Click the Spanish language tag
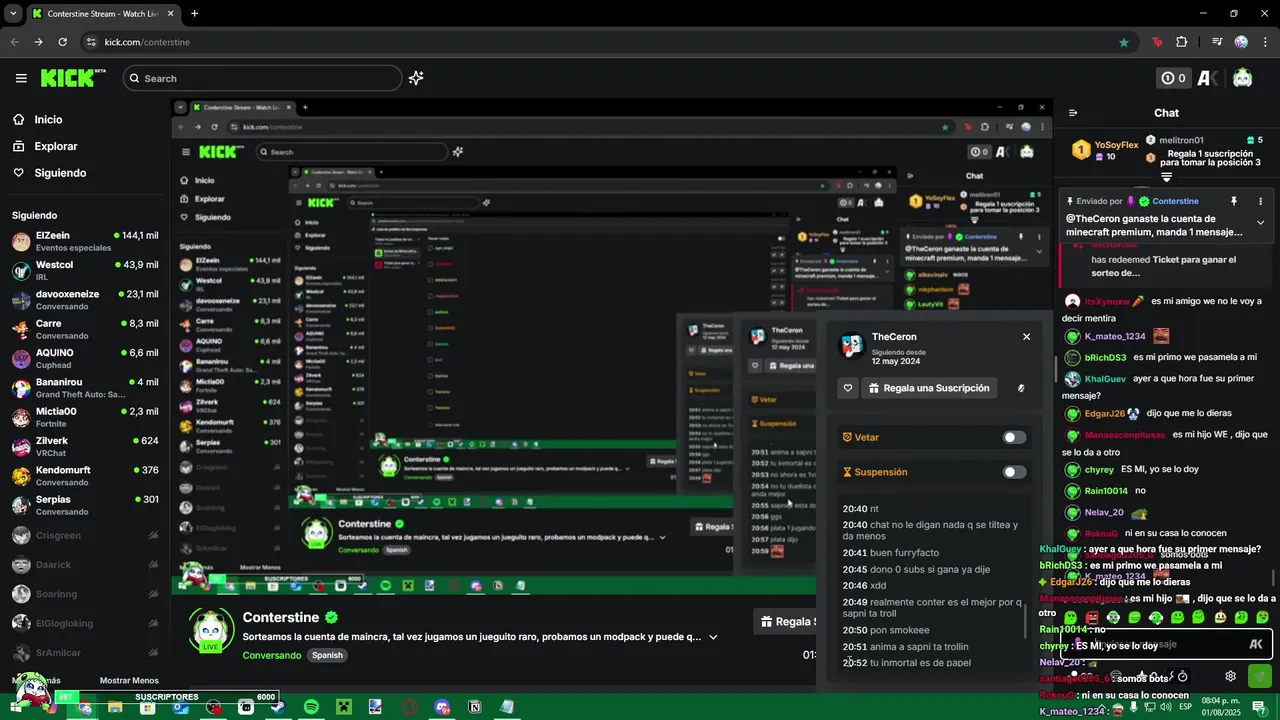This screenshot has height=720, width=1280. [327, 655]
